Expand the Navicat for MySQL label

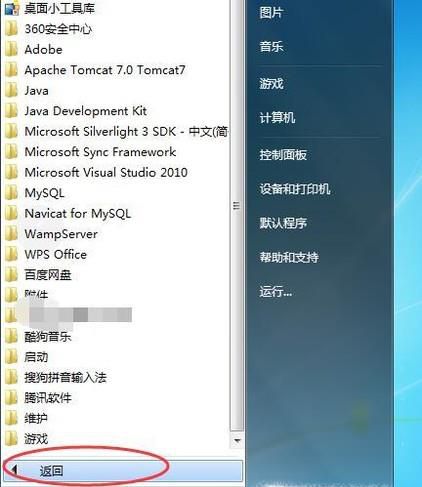78,213
